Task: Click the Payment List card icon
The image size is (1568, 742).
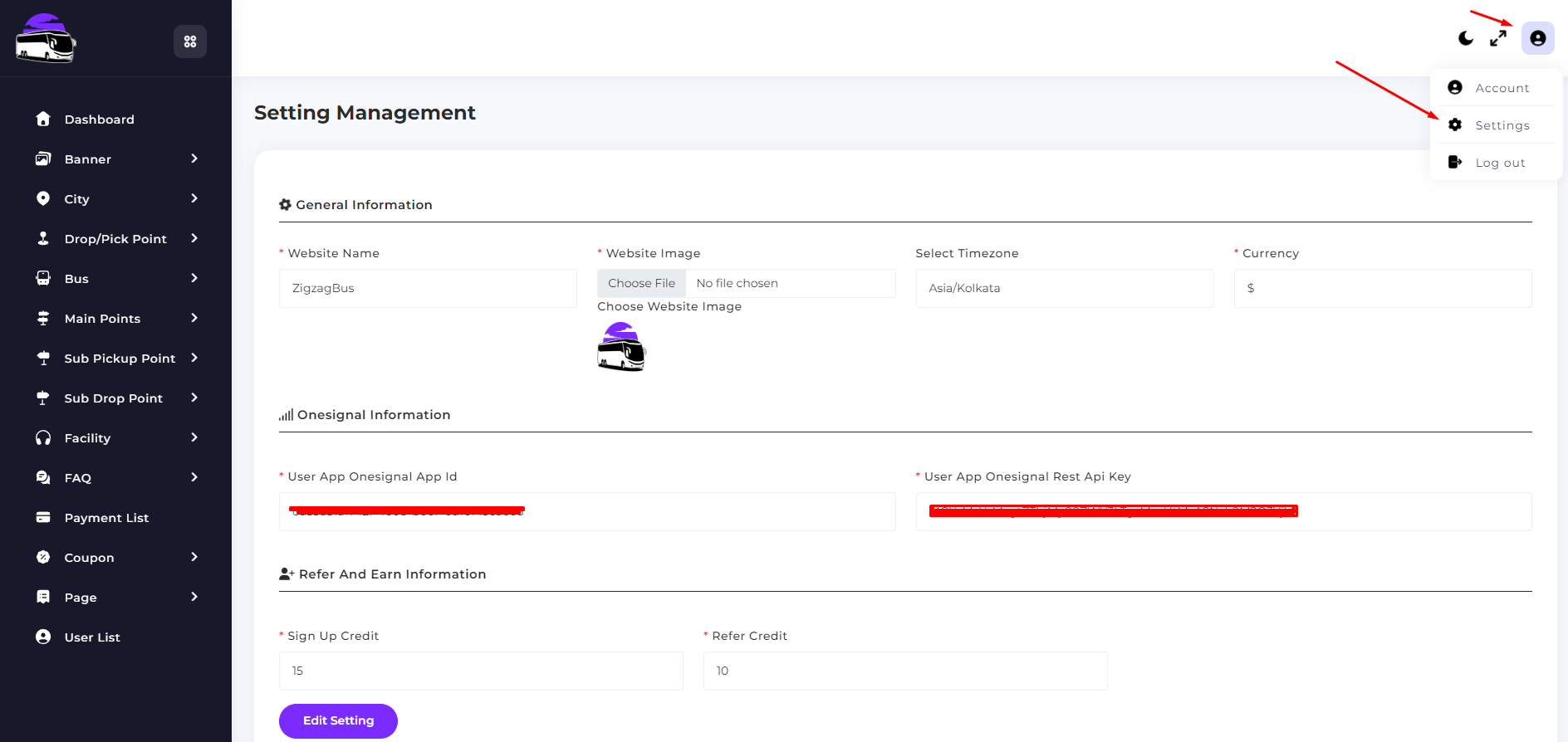Action: (x=43, y=517)
